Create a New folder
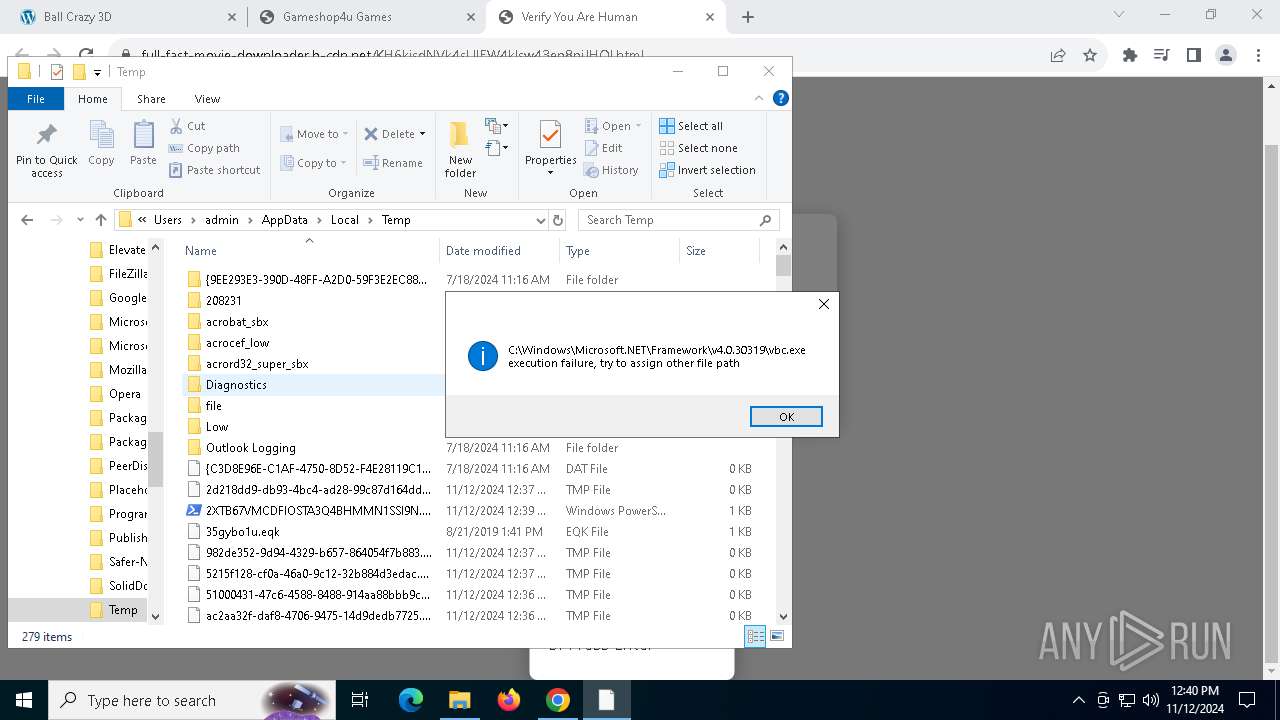1280x720 pixels. pyautogui.click(x=460, y=150)
